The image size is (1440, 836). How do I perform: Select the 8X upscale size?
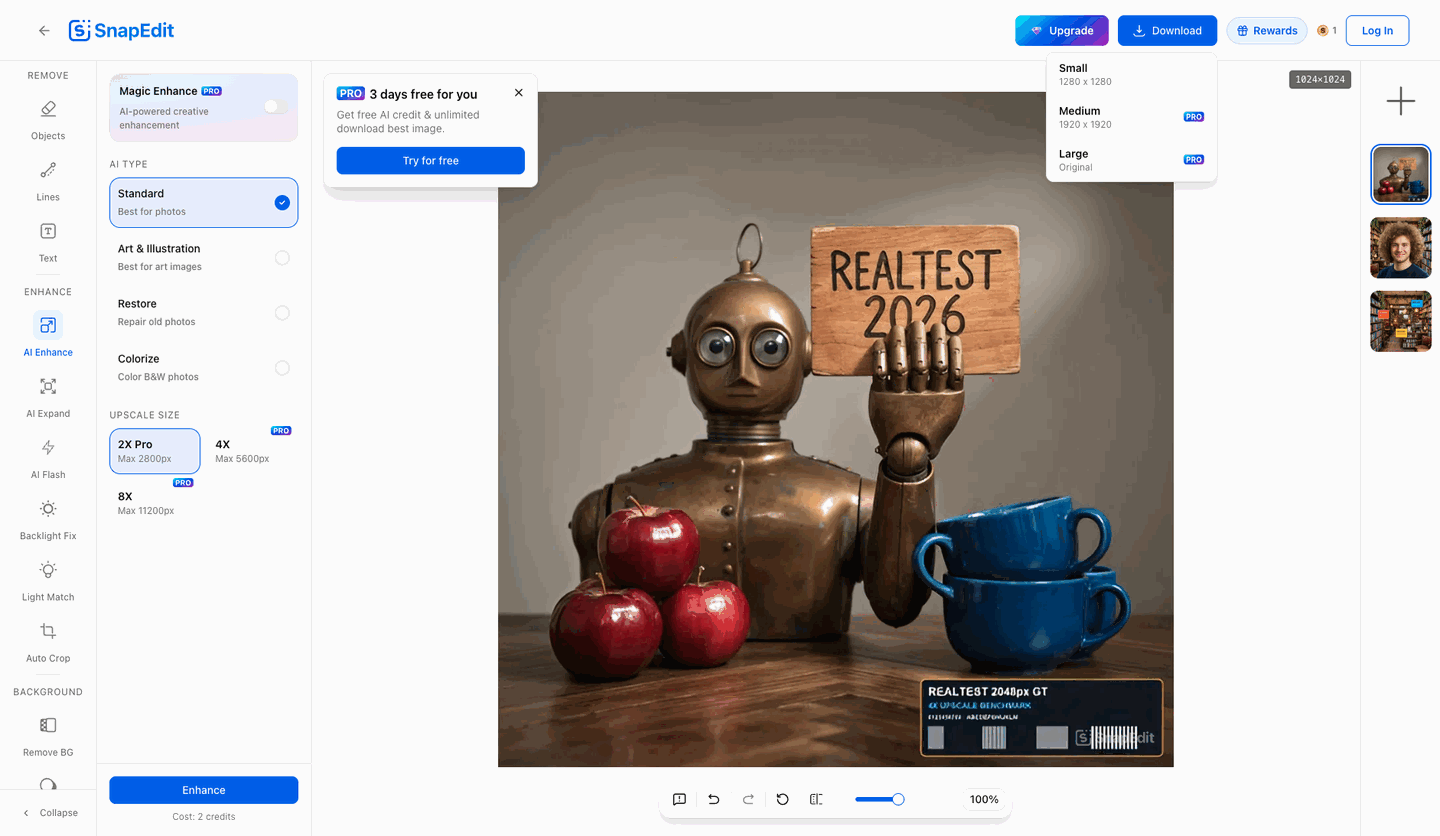[x=155, y=503]
